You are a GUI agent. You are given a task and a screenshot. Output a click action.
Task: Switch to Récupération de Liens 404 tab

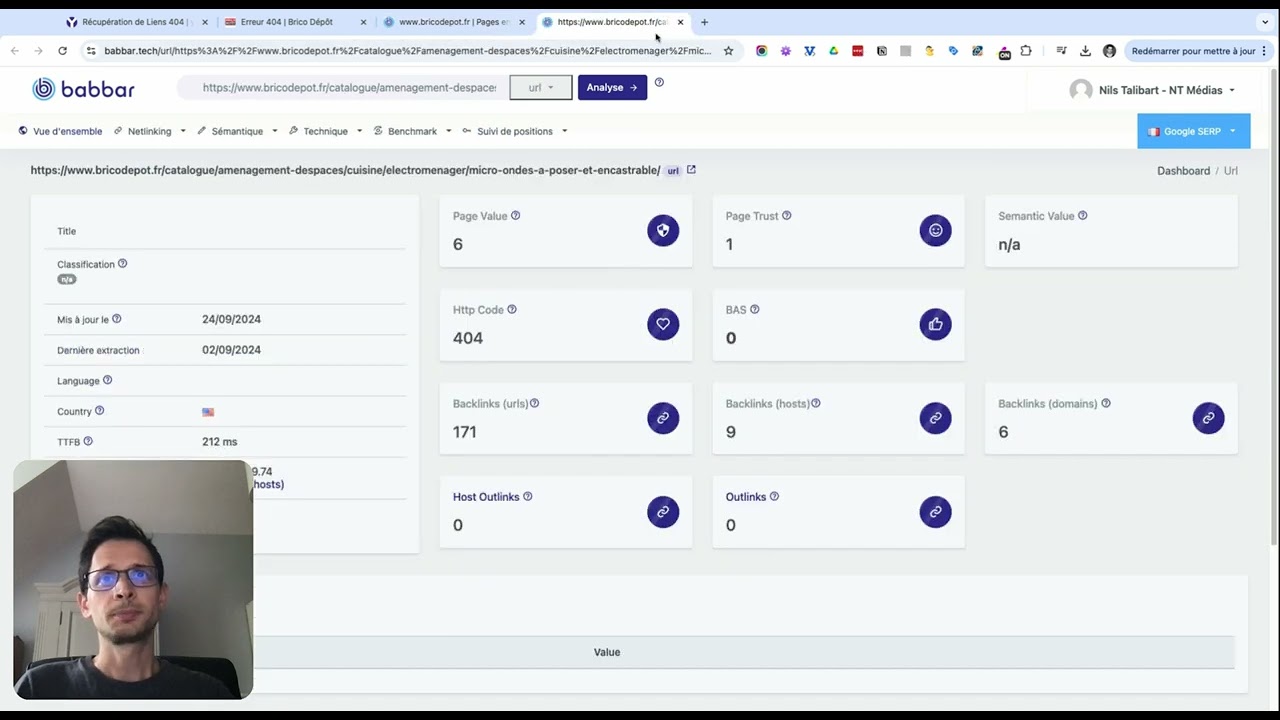(136, 22)
